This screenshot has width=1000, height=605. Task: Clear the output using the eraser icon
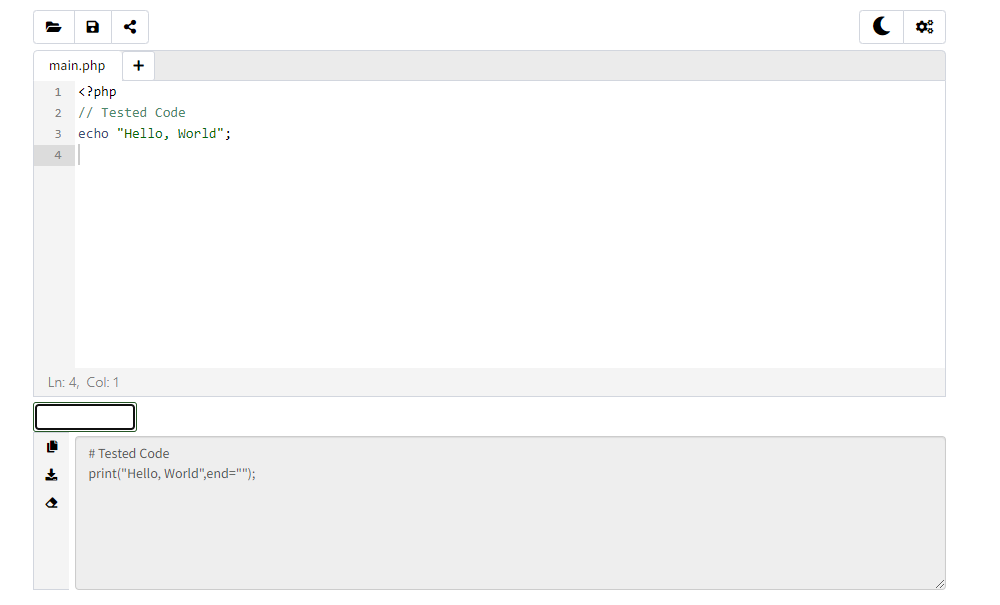click(x=52, y=503)
